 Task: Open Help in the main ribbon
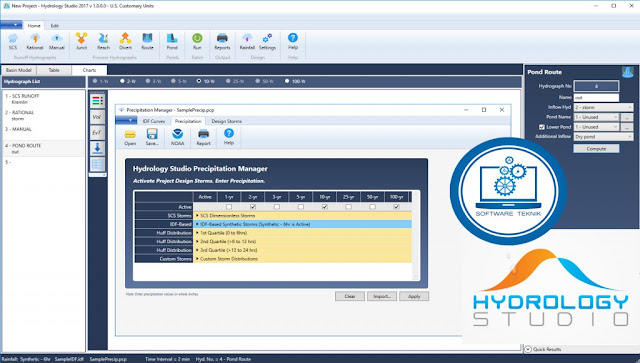point(293,42)
